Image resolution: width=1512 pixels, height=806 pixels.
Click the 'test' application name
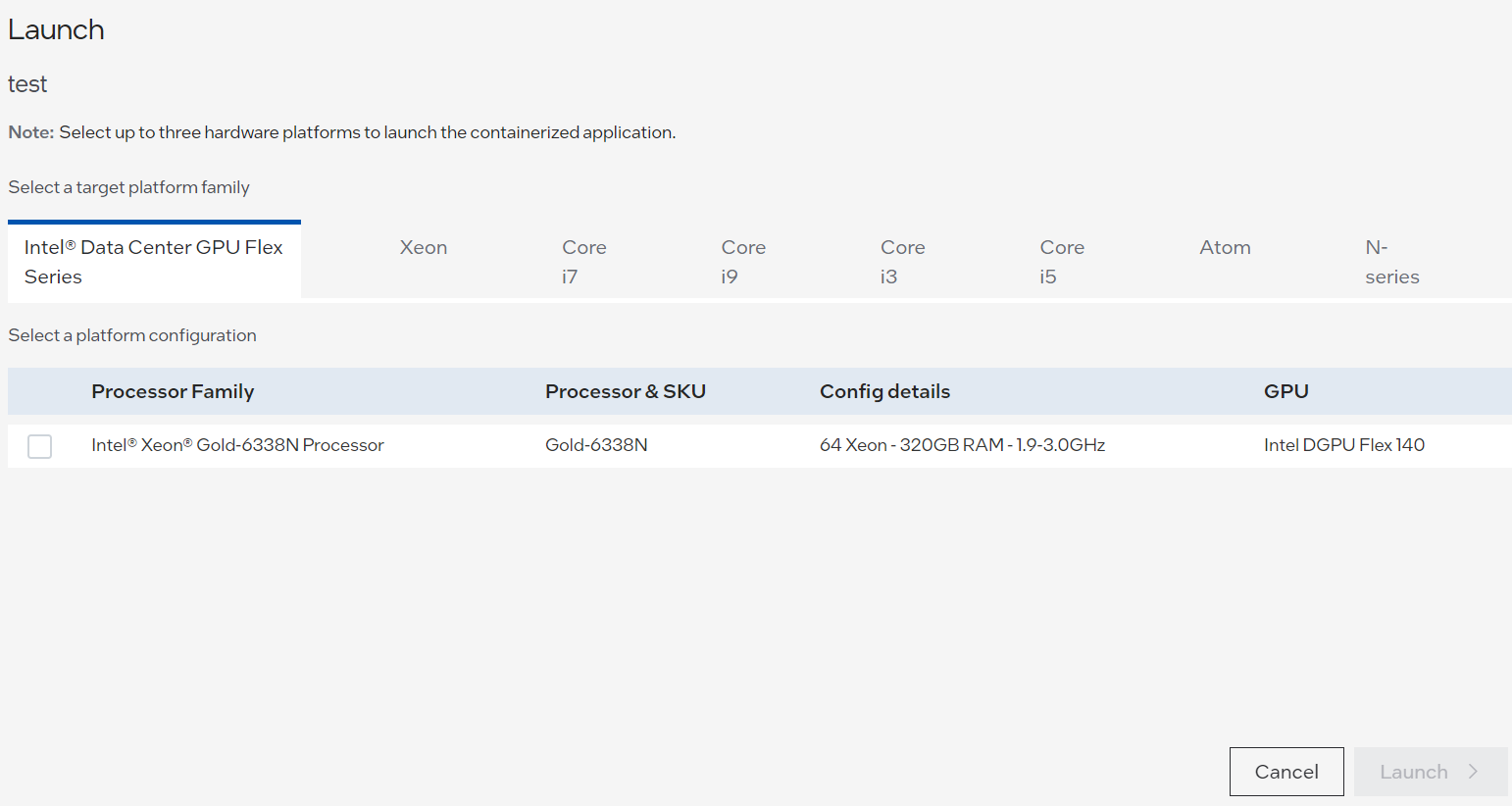[x=27, y=84]
